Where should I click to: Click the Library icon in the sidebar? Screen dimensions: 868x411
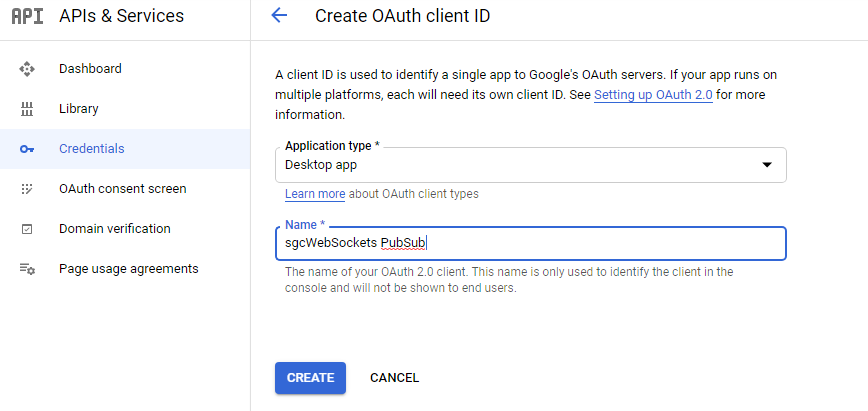(27, 109)
